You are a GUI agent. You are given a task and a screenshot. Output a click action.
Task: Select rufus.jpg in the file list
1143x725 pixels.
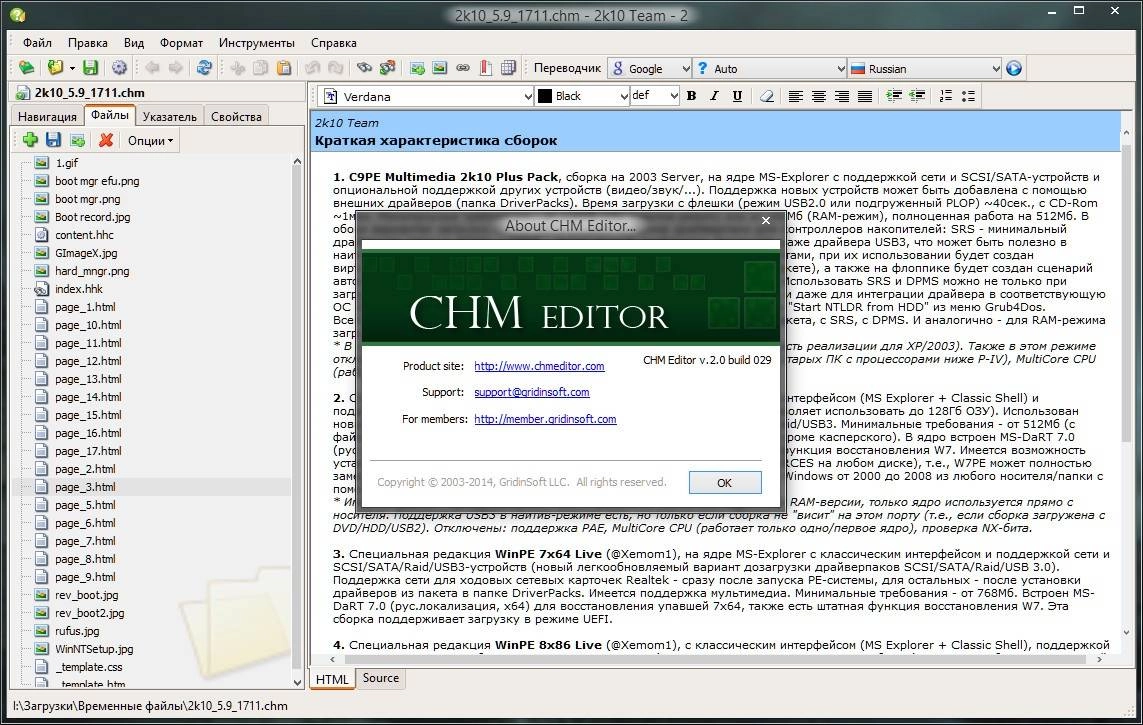(x=77, y=631)
